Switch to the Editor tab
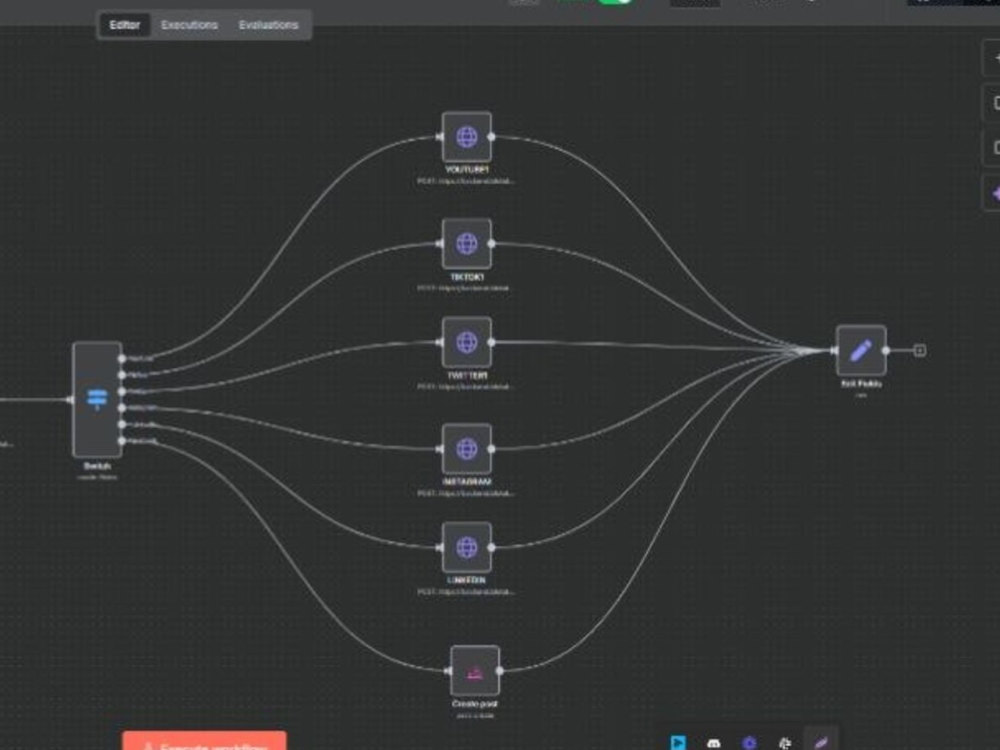Image resolution: width=1000 pixels, height=750 pixels. pos(124,25)
